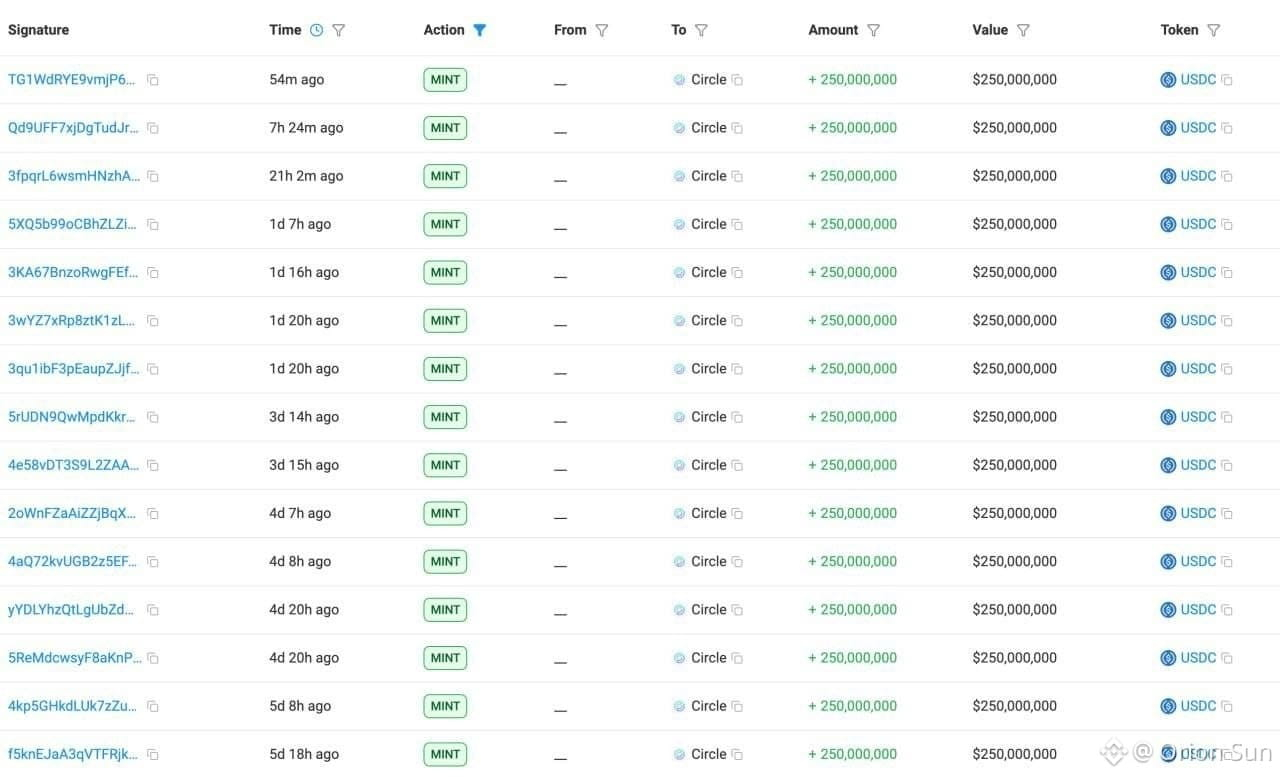Click the MINT badge in the 3d 14h ago row
Screen dimensions: 1280x777
click(x=445, y=417)
